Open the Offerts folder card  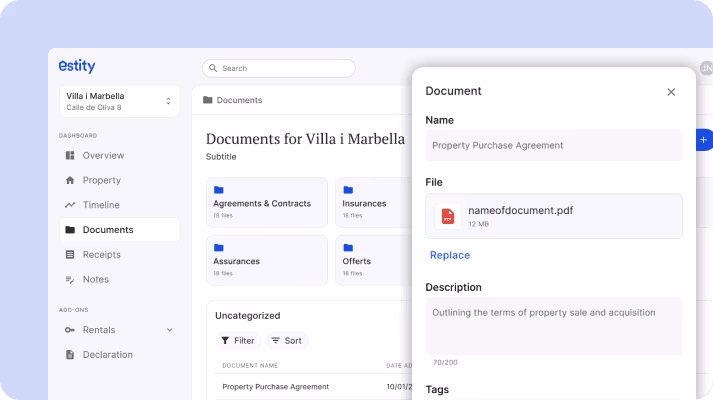[374, 260]
